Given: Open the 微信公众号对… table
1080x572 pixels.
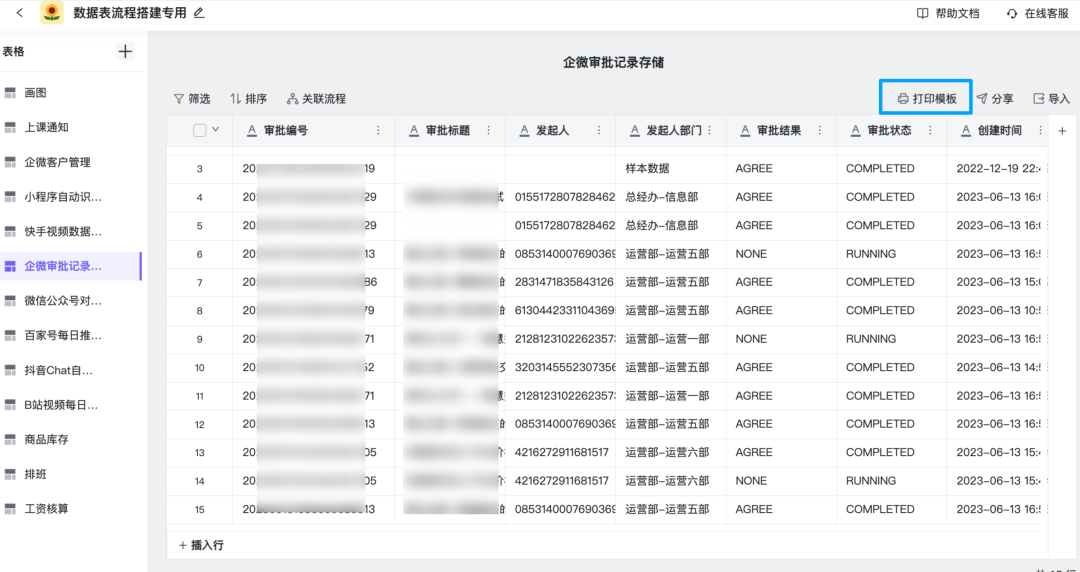Looking at the screenshot, I should point(71,300).
